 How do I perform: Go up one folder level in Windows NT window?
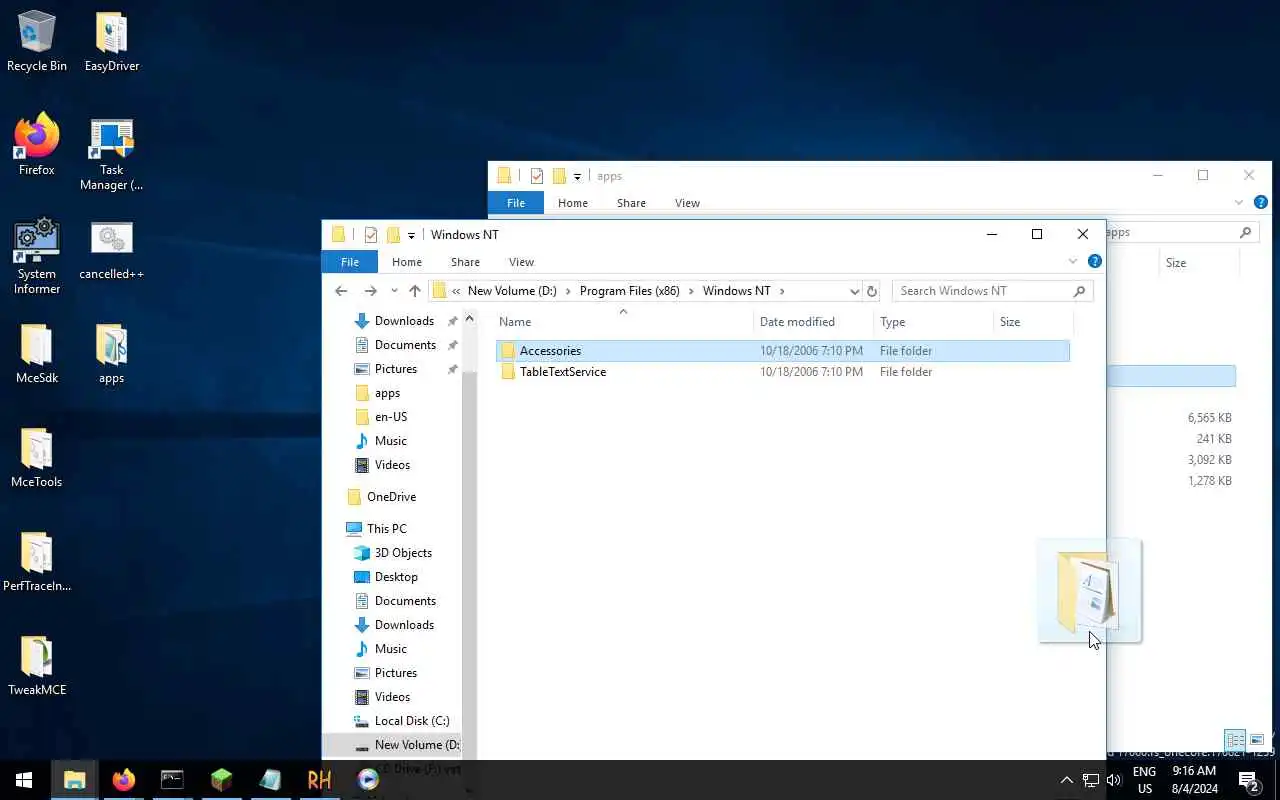tap(415, 291)
